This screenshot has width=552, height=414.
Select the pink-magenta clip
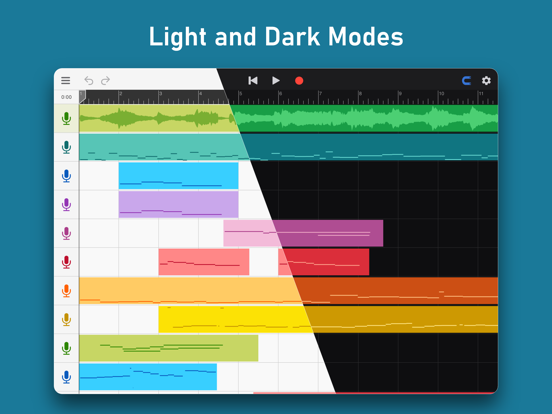coord(303,233)
